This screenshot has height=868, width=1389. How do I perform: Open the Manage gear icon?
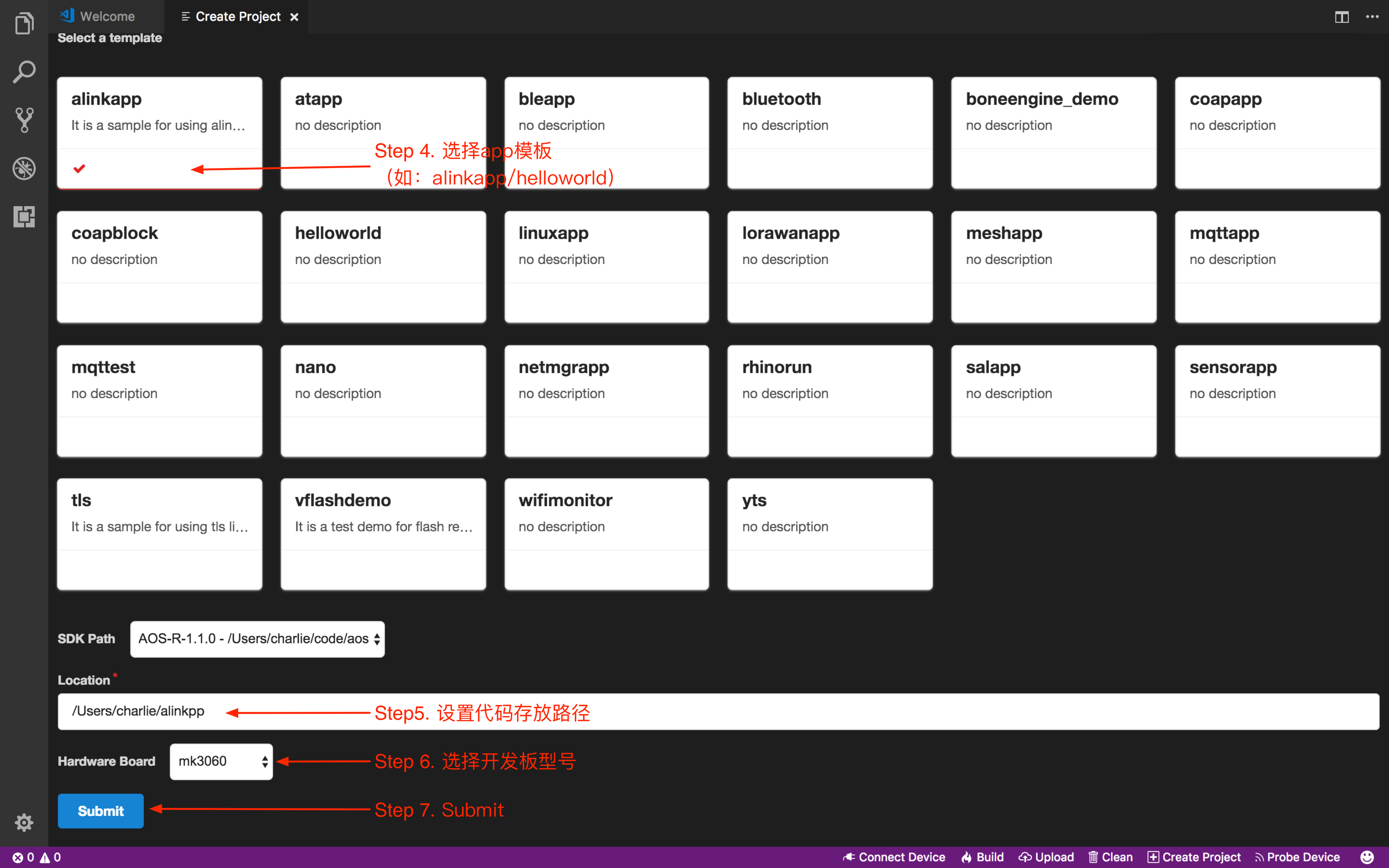(23, 822)
